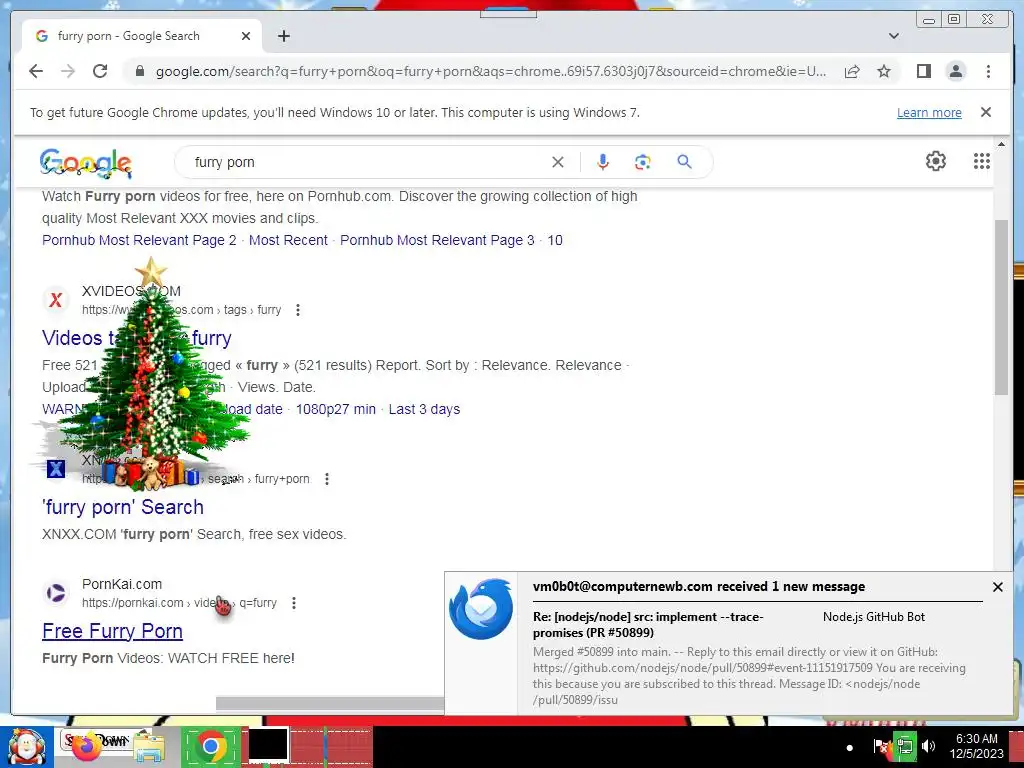
Task: Click the PornKai site favicon
Action: pyautogui.click(x=56, y=593)
